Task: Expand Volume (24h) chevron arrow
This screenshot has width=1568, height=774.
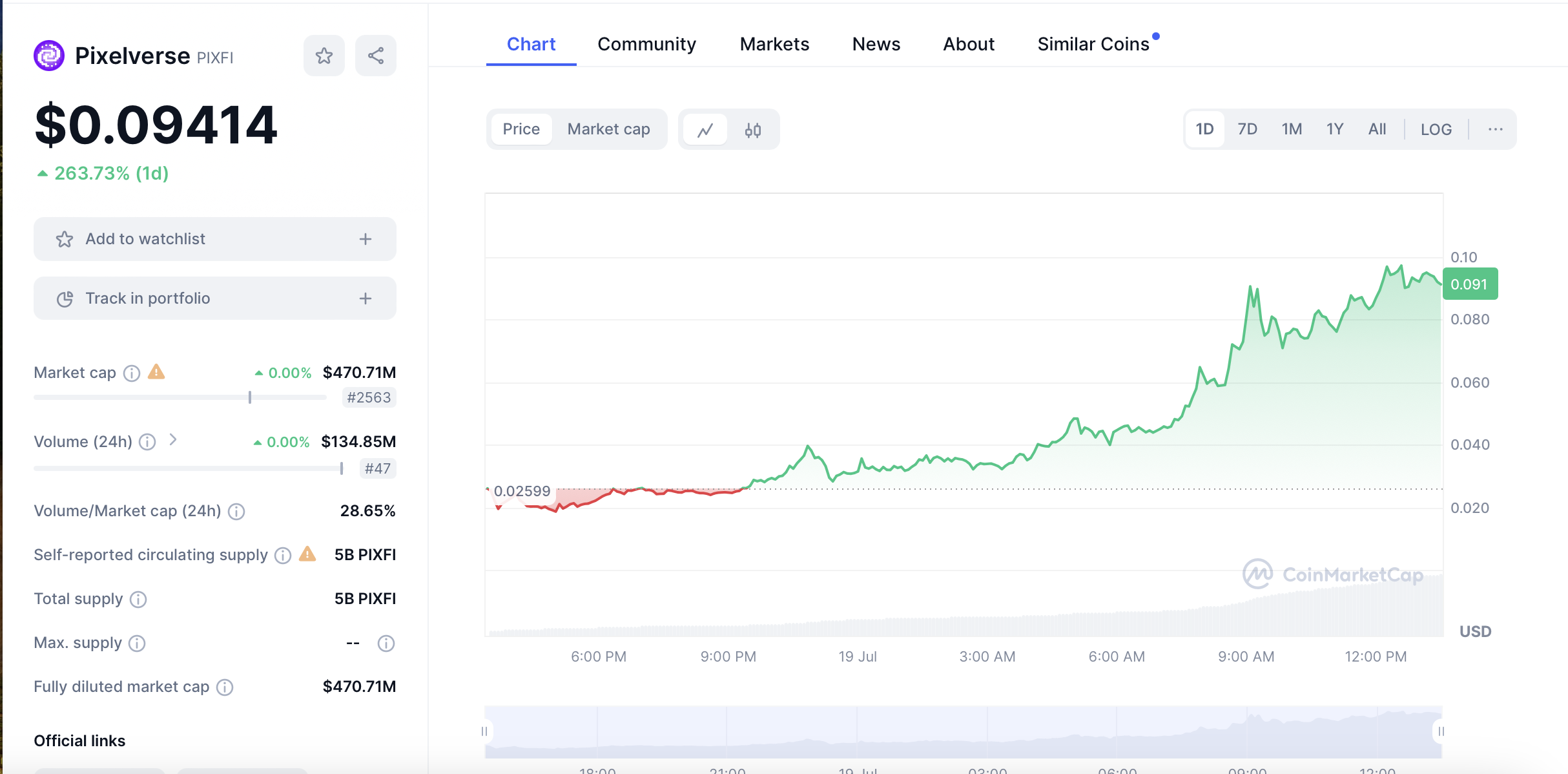Action: point(172,440)
